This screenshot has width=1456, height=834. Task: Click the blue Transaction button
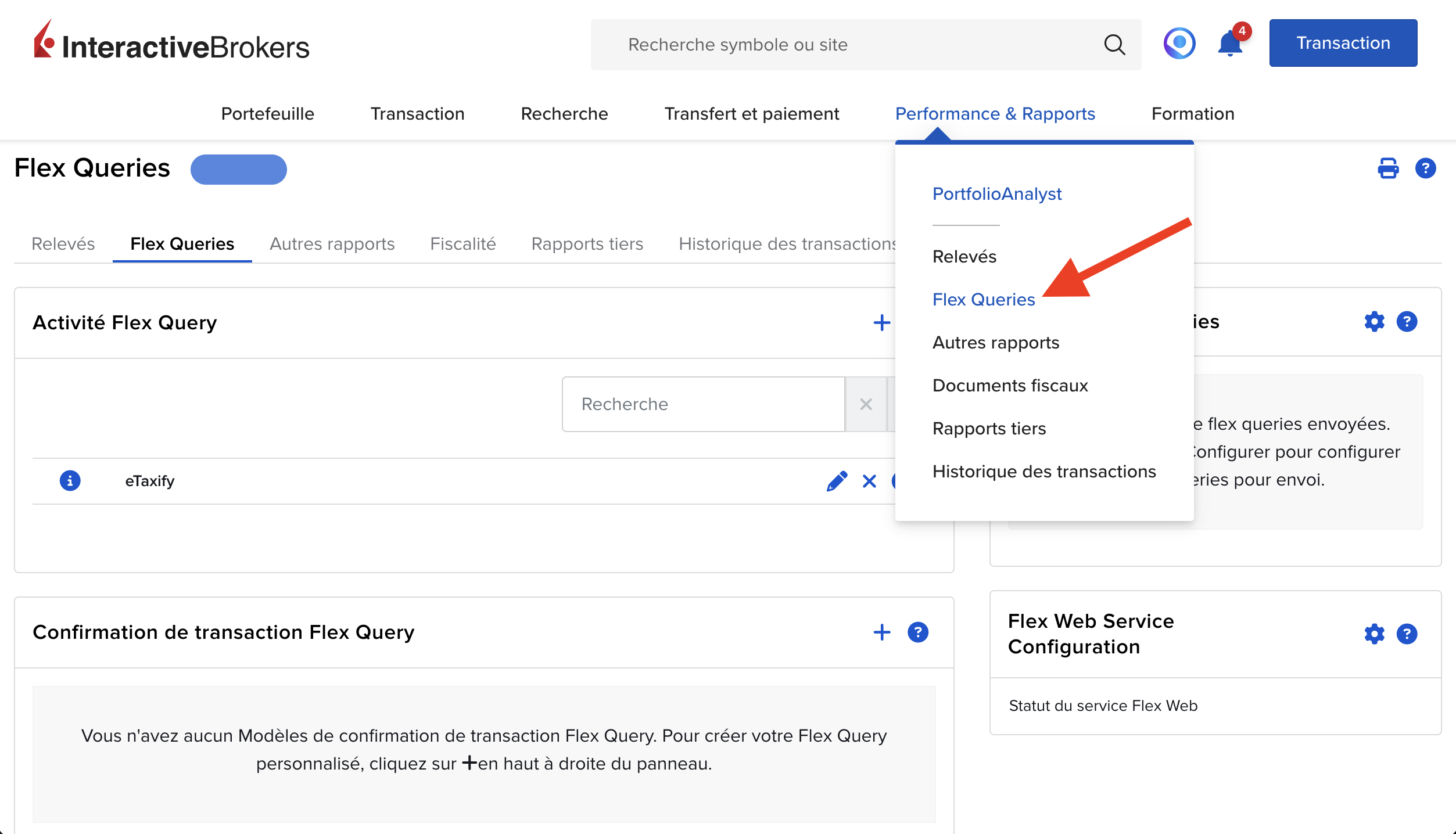pos(1343,43)
